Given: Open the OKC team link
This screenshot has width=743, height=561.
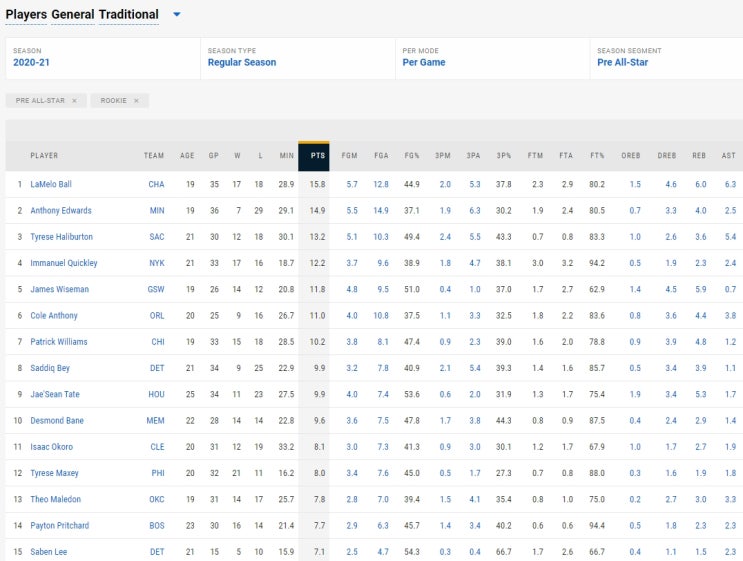Looking at the screenshot, I should pyautogui.click(x=157, y=499).
